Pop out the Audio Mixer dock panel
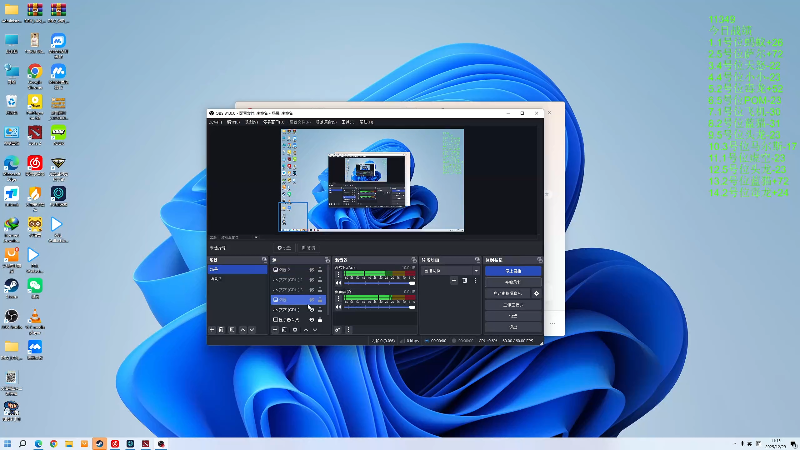Screen dimensions: 800x450 [414, 260]
